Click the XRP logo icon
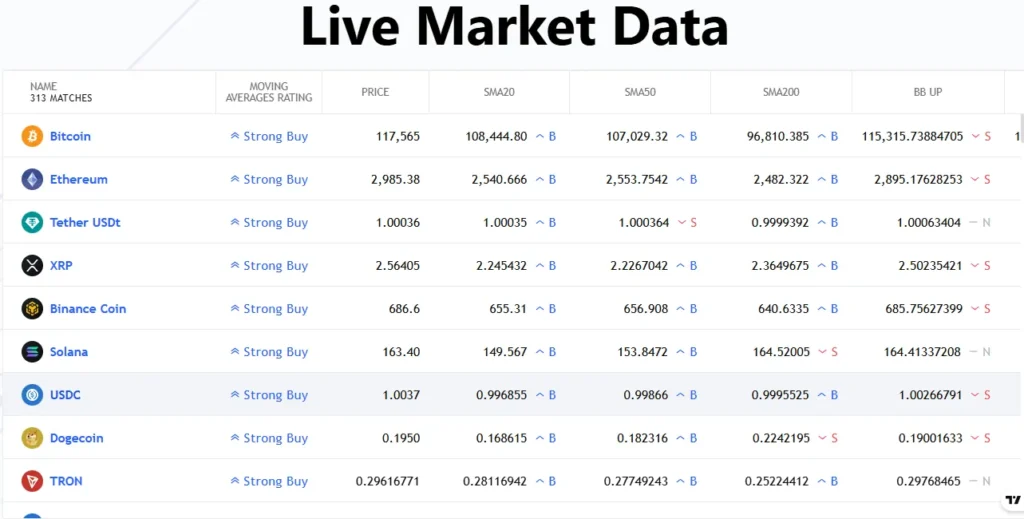 (x=32, y=265)
